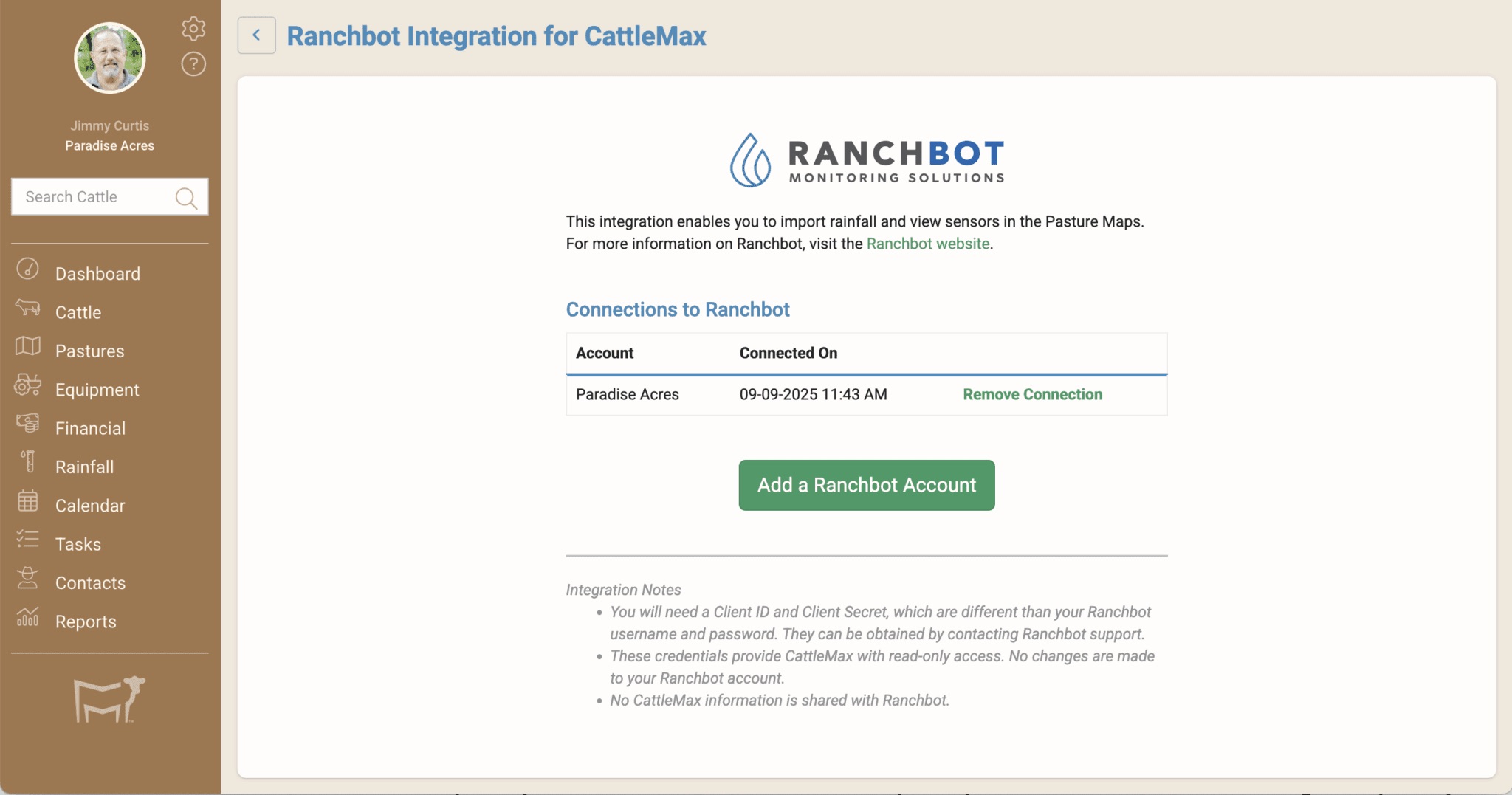Image resolution: width=1512 pixels, height=795 pixels.
Task: Open the Calendar menu item
Action: [90, 506]
